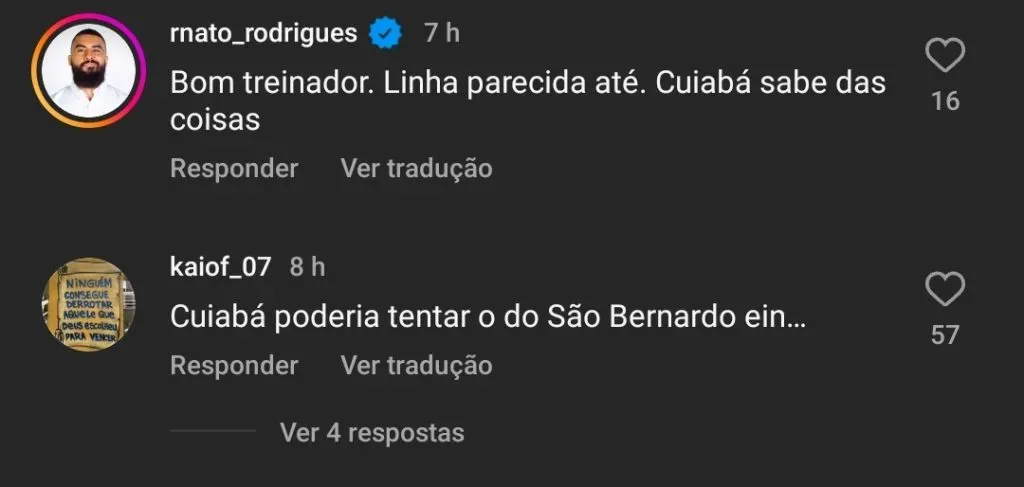Reply to rnato_rodrigues with Responder
1024x487 pixels.
pyautogui.click(x=234, y=168)
